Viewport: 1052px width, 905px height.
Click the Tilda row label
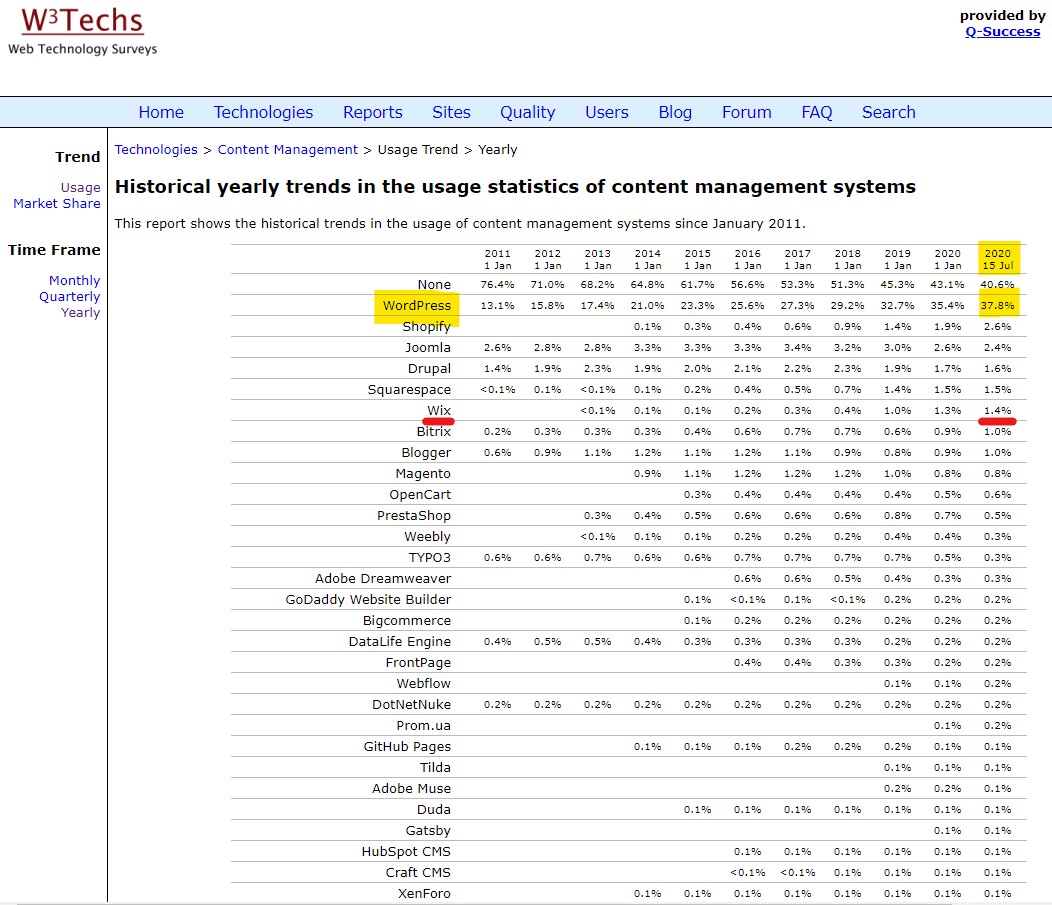[435, 767]
